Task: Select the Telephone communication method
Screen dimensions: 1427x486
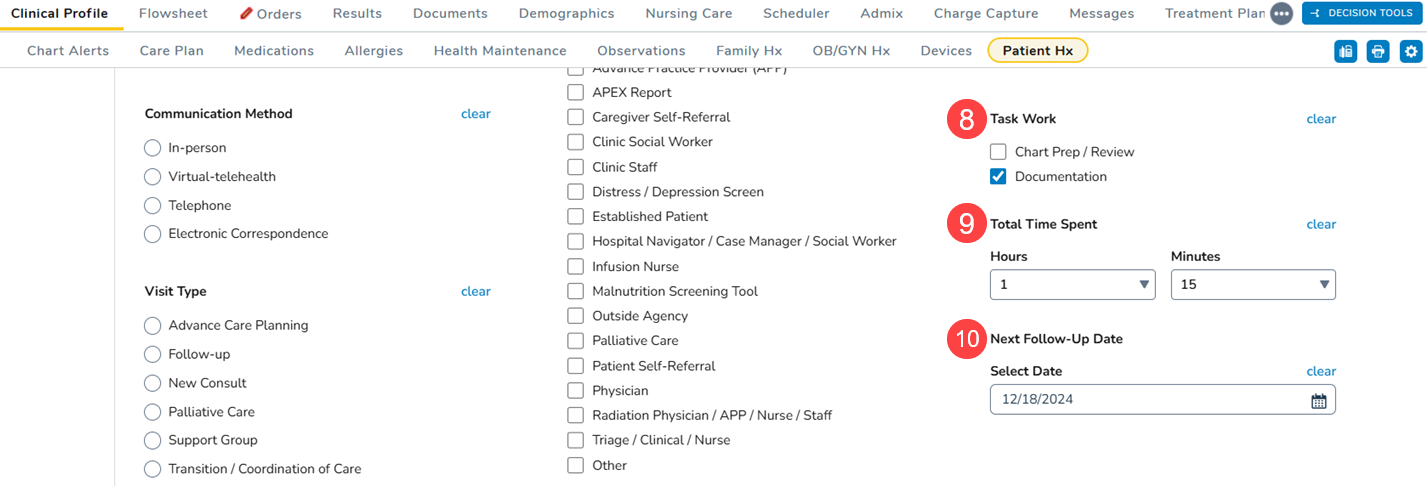Action: click(152, 206)
